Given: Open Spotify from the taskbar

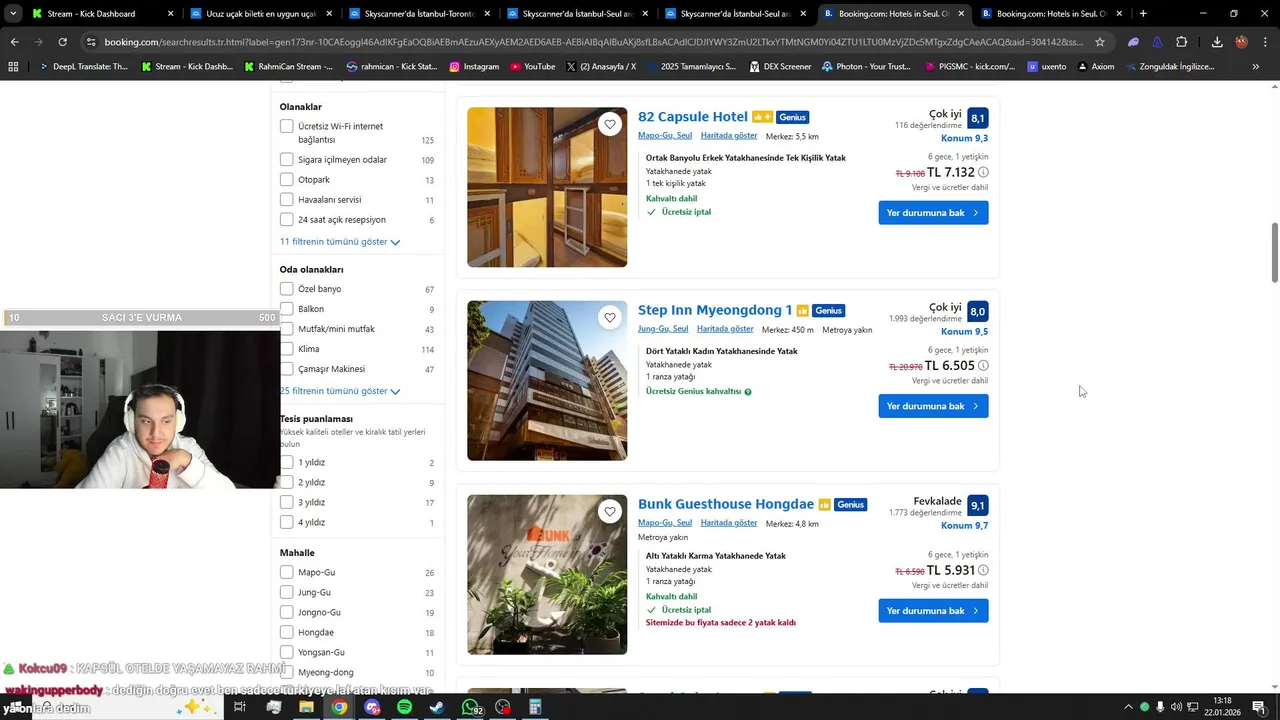Looking at the screenshot, I should pos(404,707).
